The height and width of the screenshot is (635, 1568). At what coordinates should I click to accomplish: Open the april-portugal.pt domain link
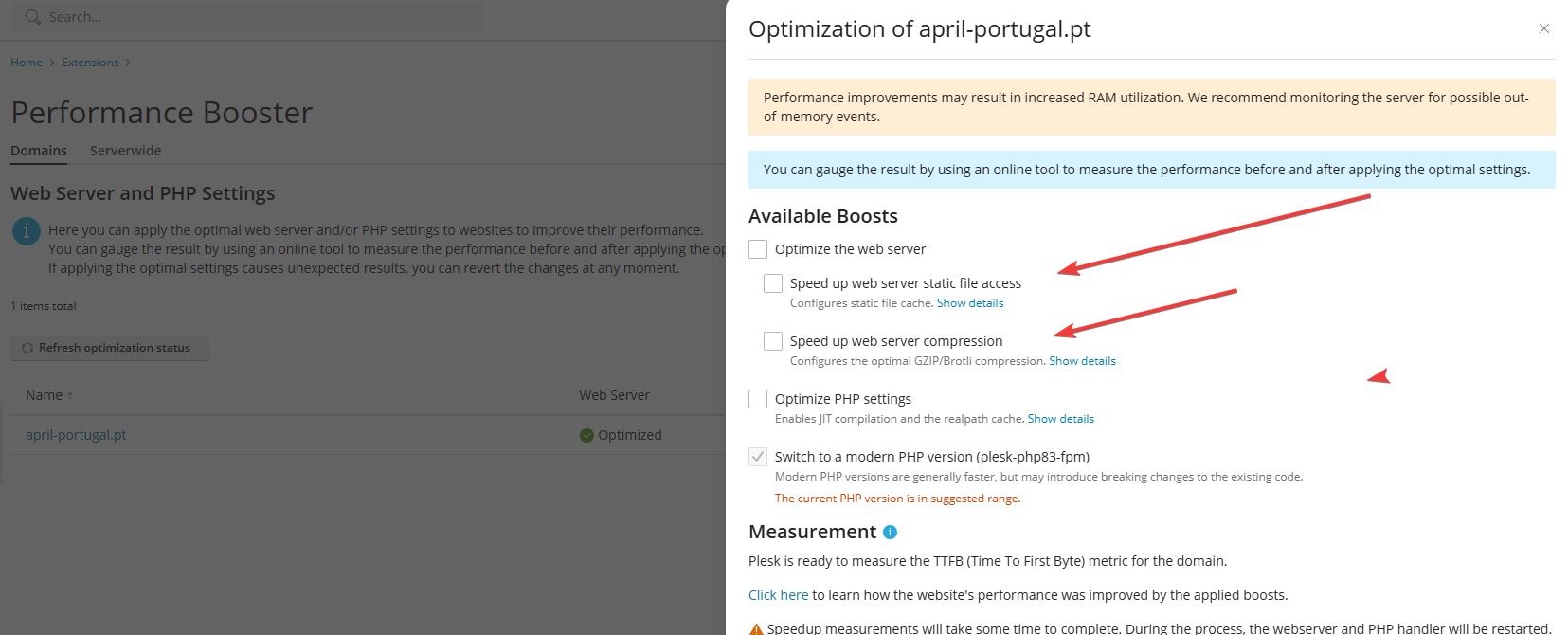76,435
